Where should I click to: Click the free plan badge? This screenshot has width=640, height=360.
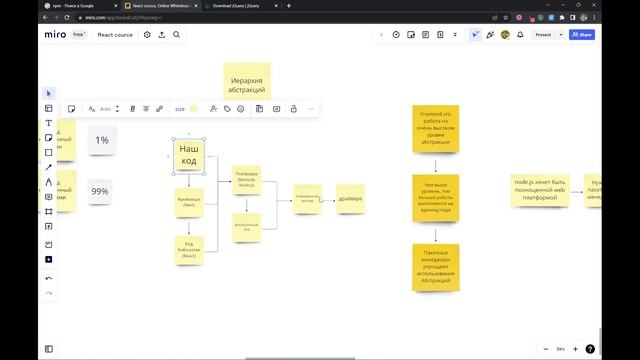tap(79, 34)
